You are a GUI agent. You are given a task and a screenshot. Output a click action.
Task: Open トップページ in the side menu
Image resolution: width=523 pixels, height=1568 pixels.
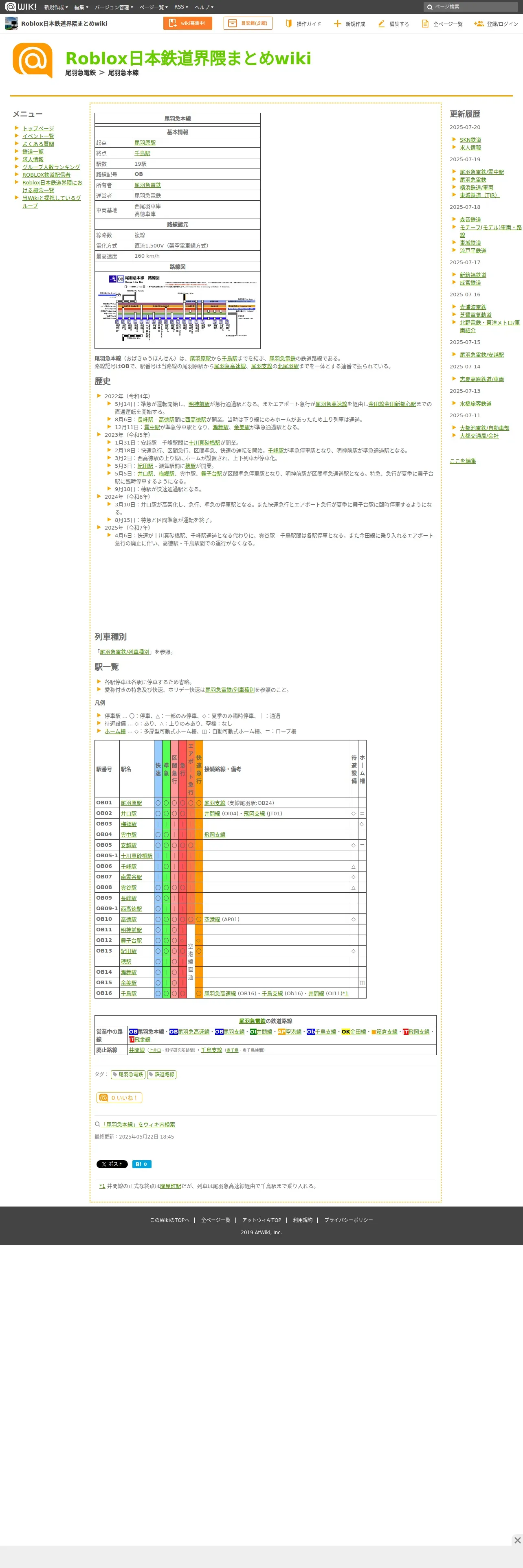pyautogui.click(x=38, y=129)
